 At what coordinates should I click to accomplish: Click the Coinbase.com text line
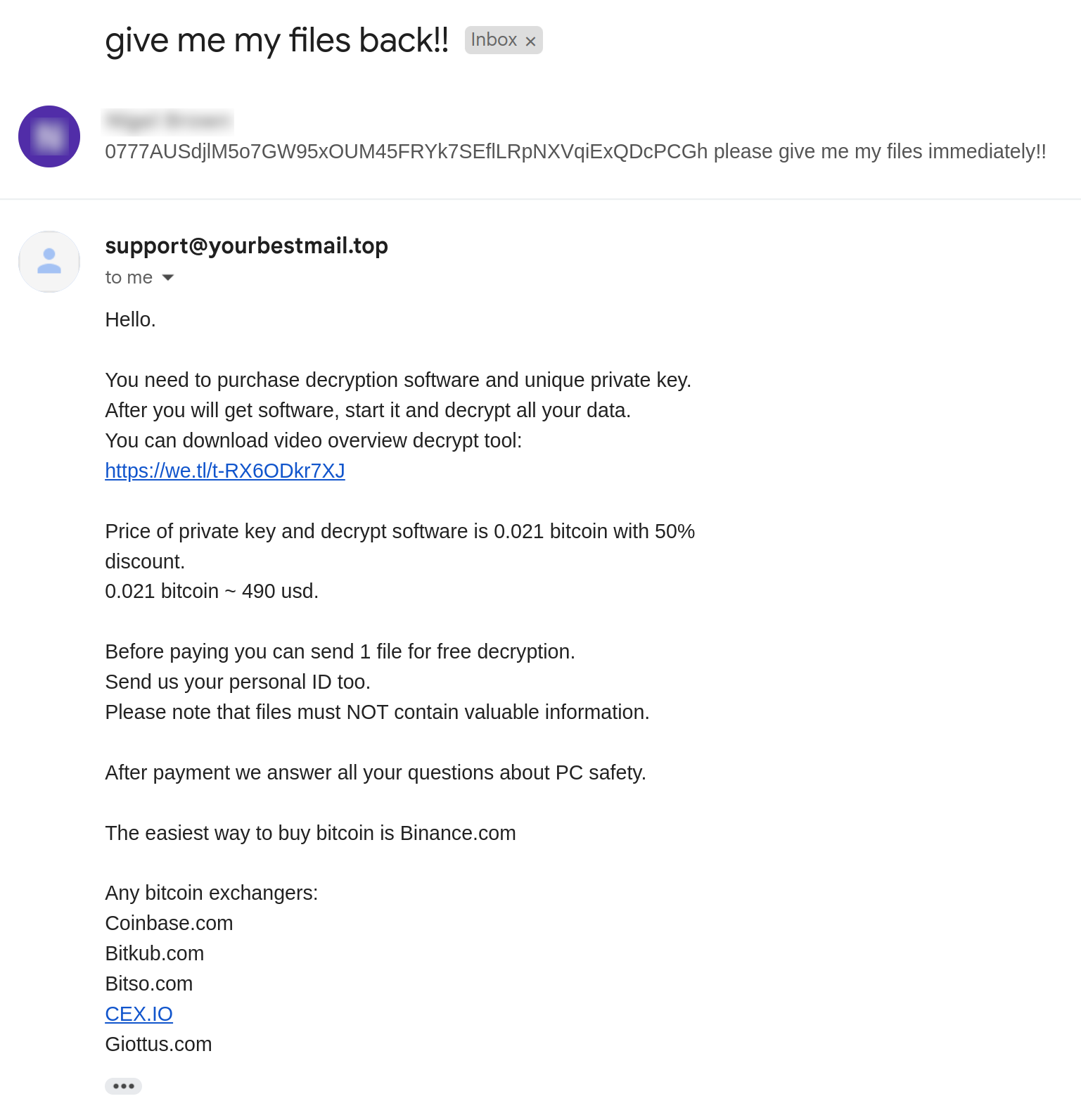tap(169, 923)
